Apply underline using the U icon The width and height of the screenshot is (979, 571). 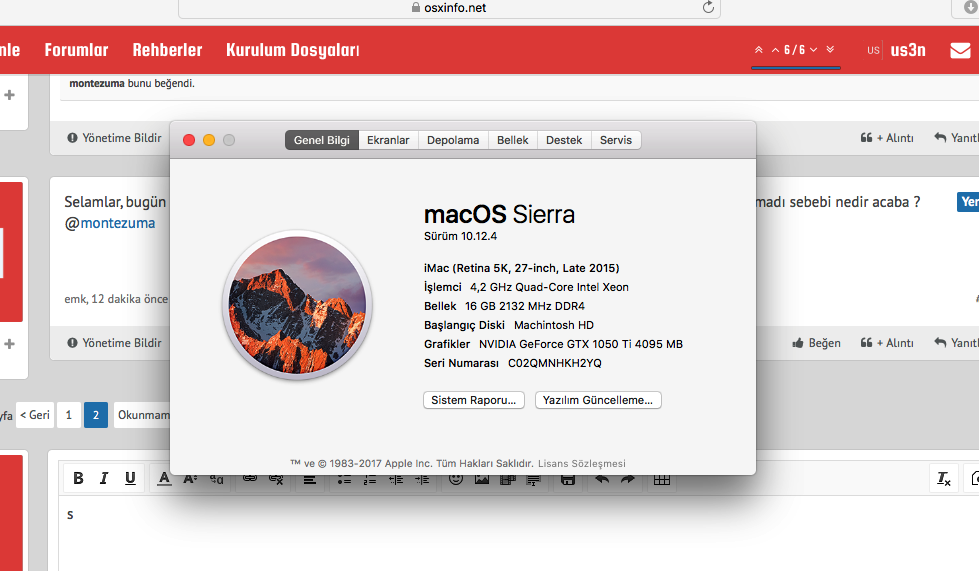click(129, 479)
